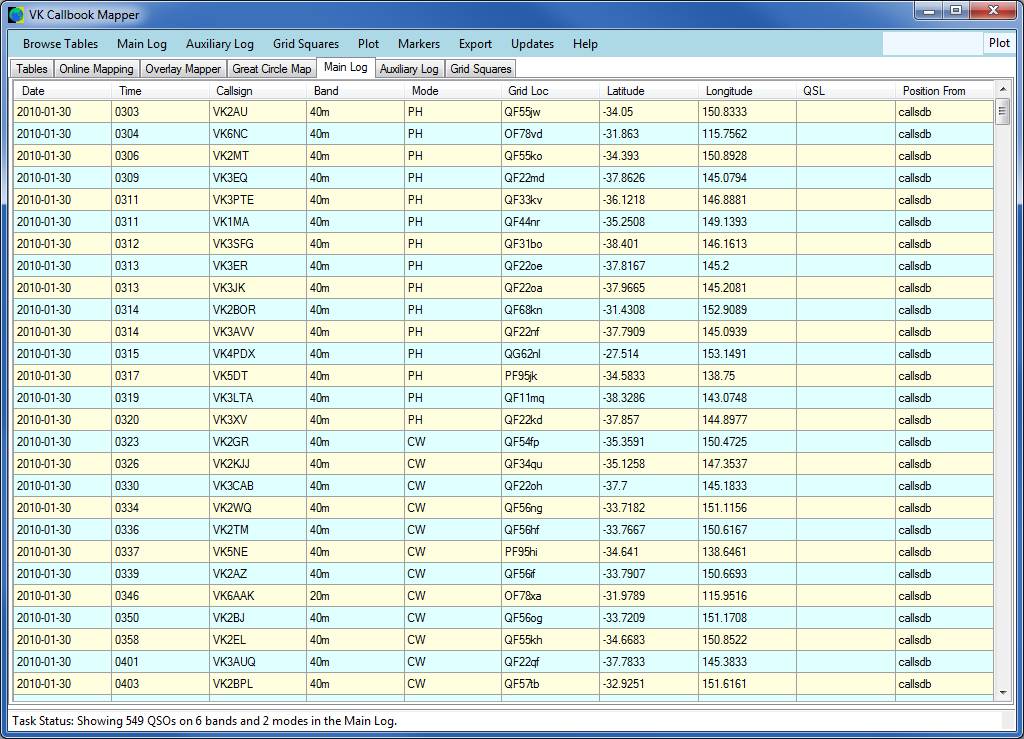Click the Plot button at top right
The height and width of the screenshot is (739, 1024).
coord(999,43)
